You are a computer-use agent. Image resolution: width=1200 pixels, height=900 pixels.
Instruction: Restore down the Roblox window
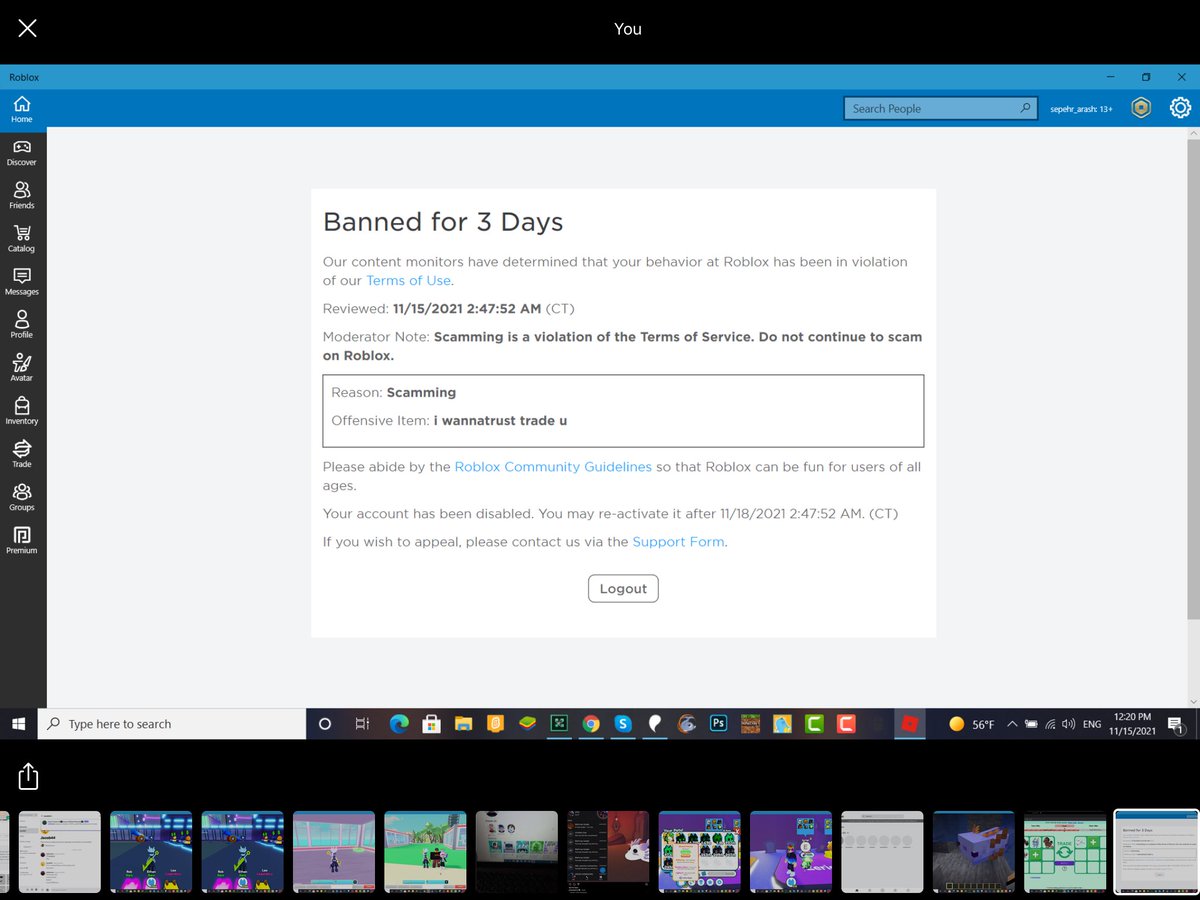[1146, 77]
